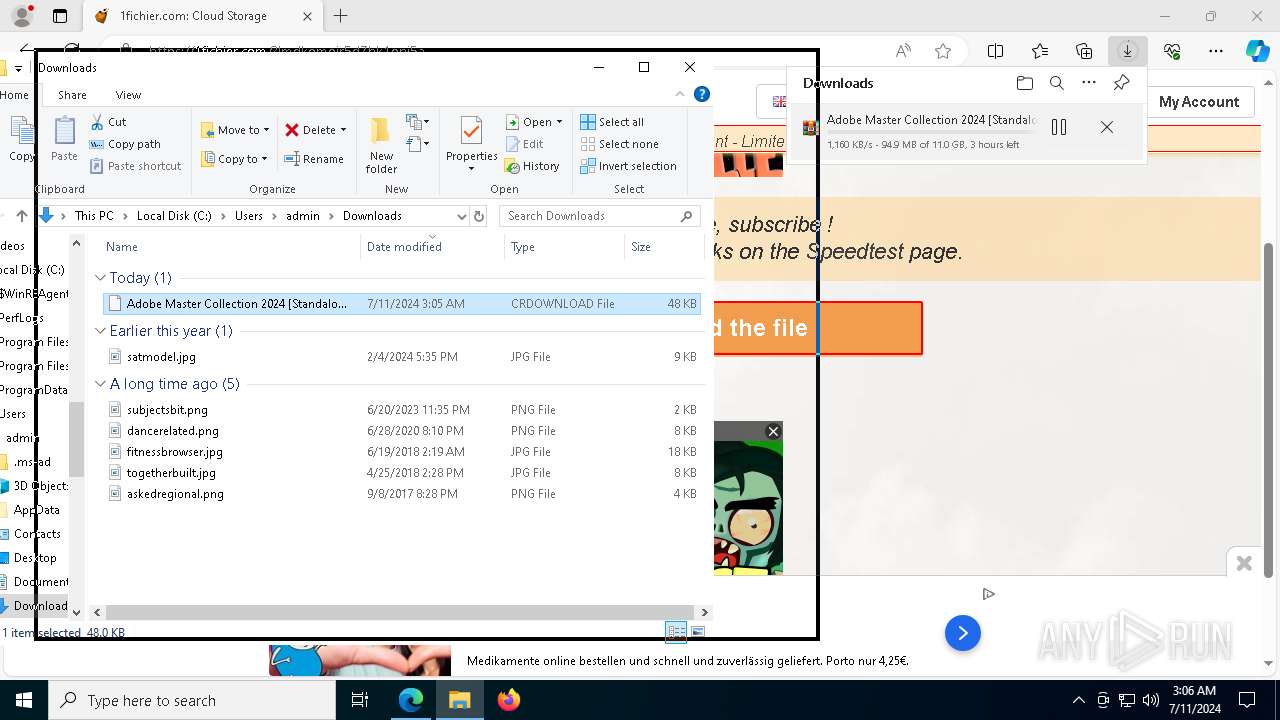The image size is (1280, 720).
Task: Open Firefox from taskbar
Action: [x=509, y=700]
